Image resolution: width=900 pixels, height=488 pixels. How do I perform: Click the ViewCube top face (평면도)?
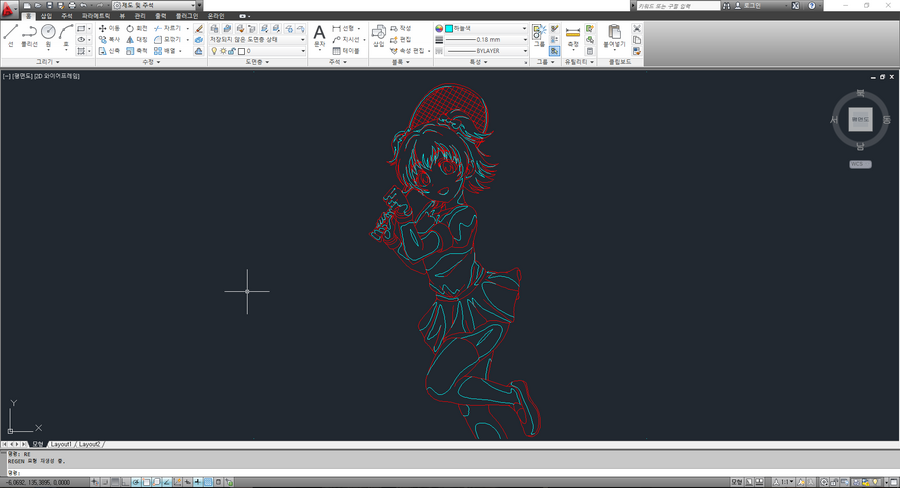coord(860,119)
